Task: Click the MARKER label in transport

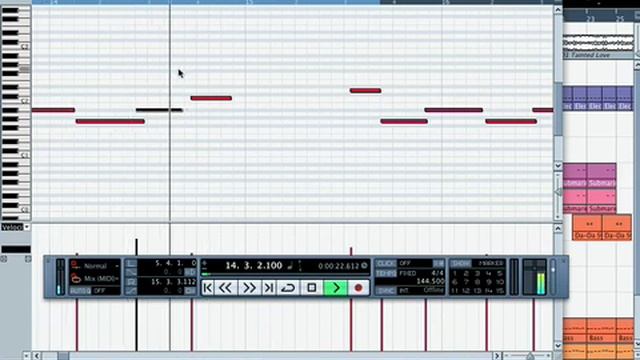Action: 490,264
